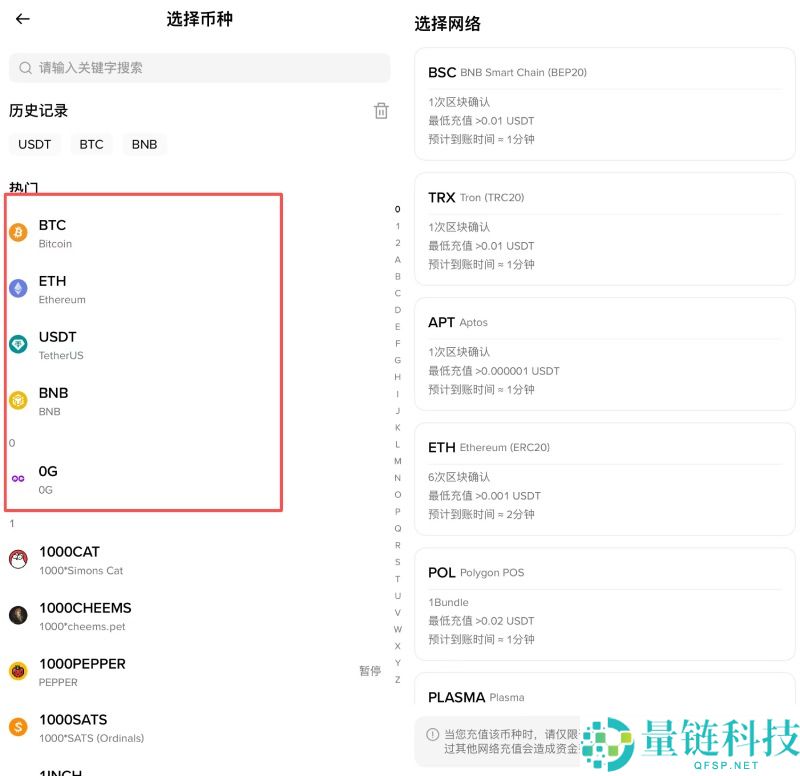Jump to index letter B

point(397,277)
